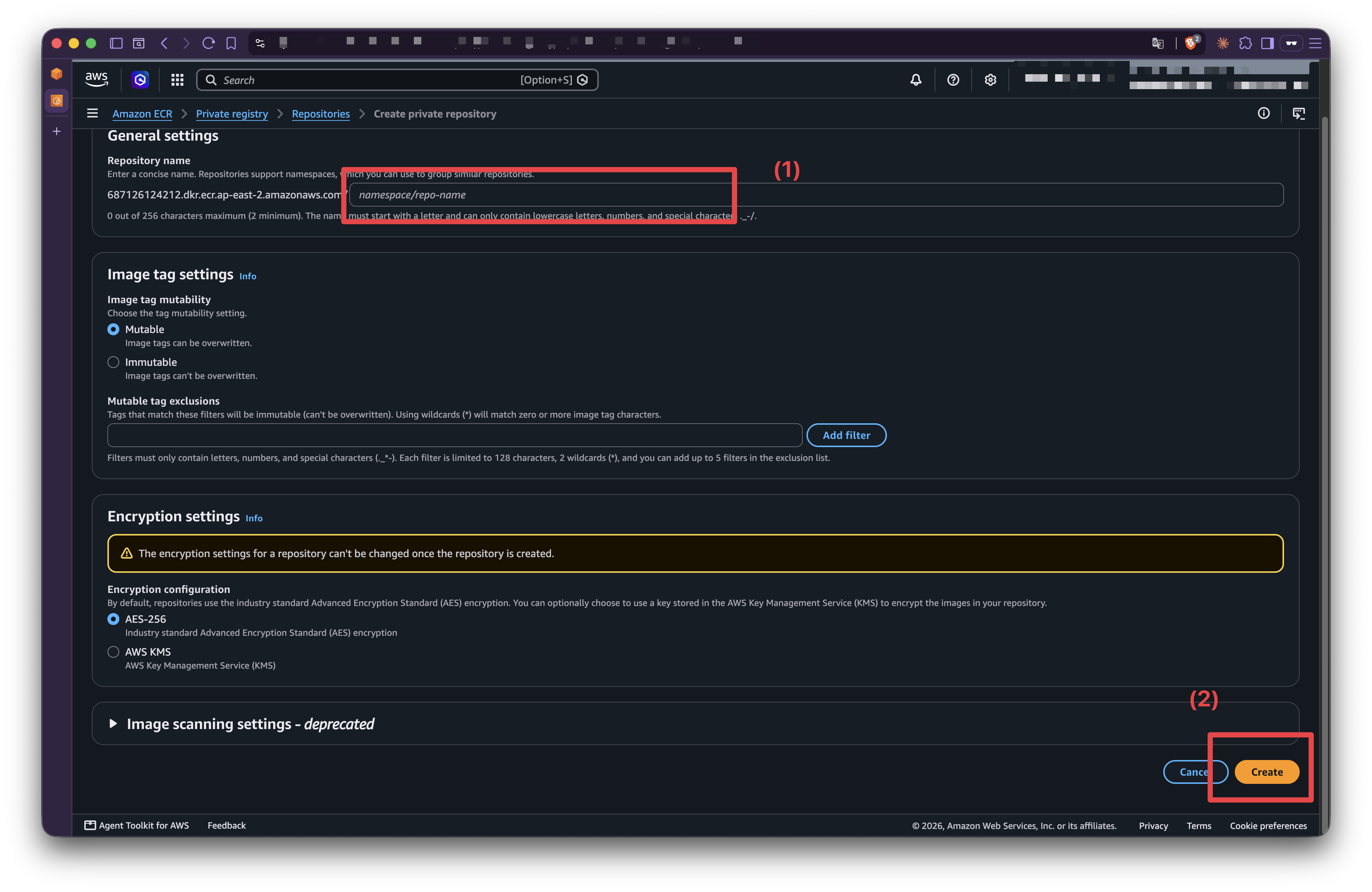Open the browser main menu
1372x892 pixels.
(1315, 43)
